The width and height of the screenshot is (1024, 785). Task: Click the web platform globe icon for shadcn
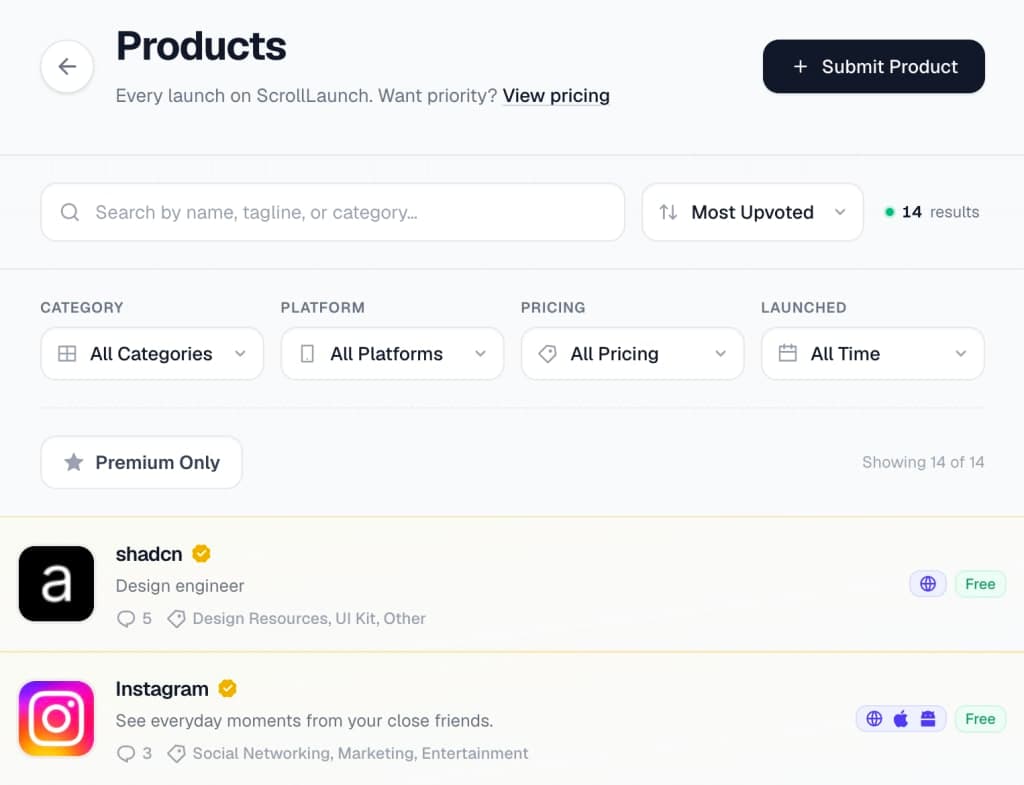(x=928, y=584)
